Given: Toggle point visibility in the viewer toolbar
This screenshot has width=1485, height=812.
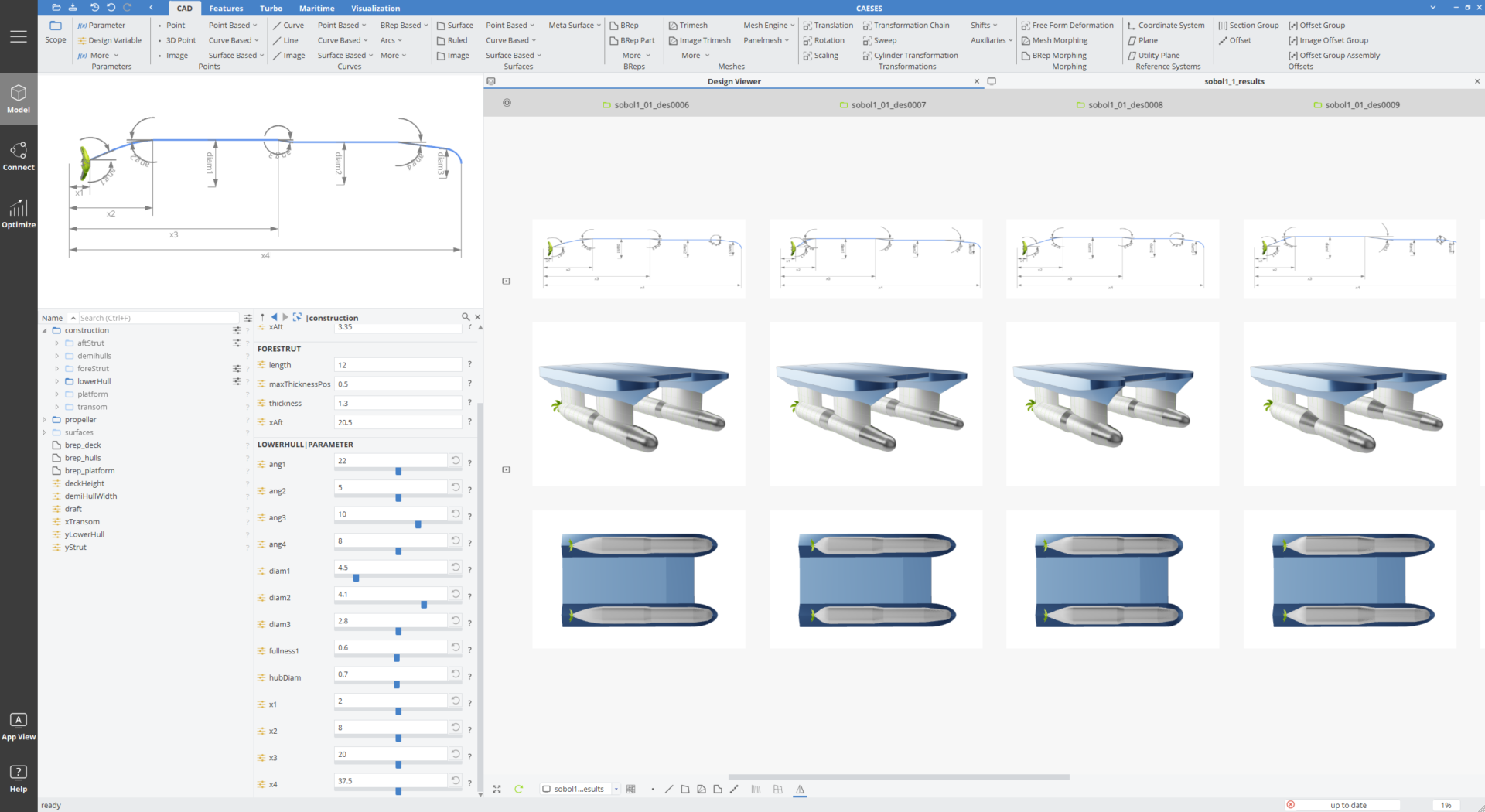Looking at the screenshot, I should click(653, 790).
